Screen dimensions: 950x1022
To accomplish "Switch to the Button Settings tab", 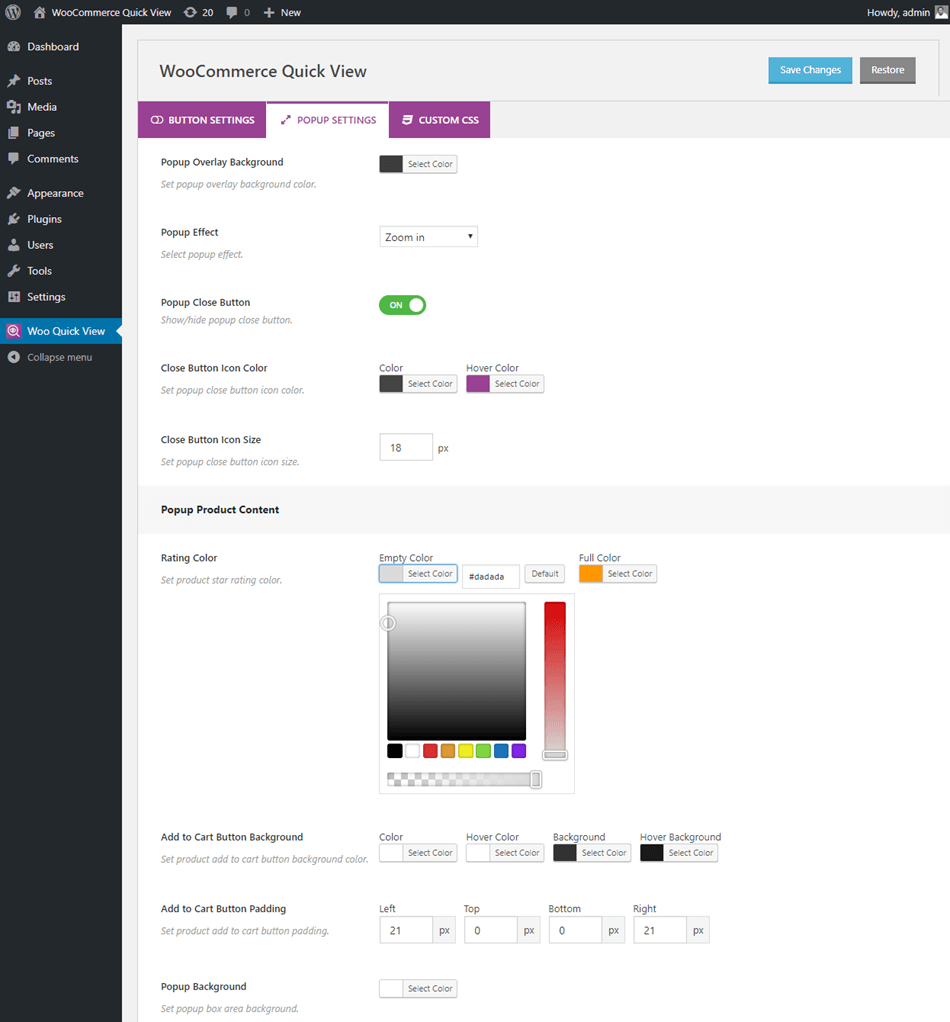I will pos(202,120).
